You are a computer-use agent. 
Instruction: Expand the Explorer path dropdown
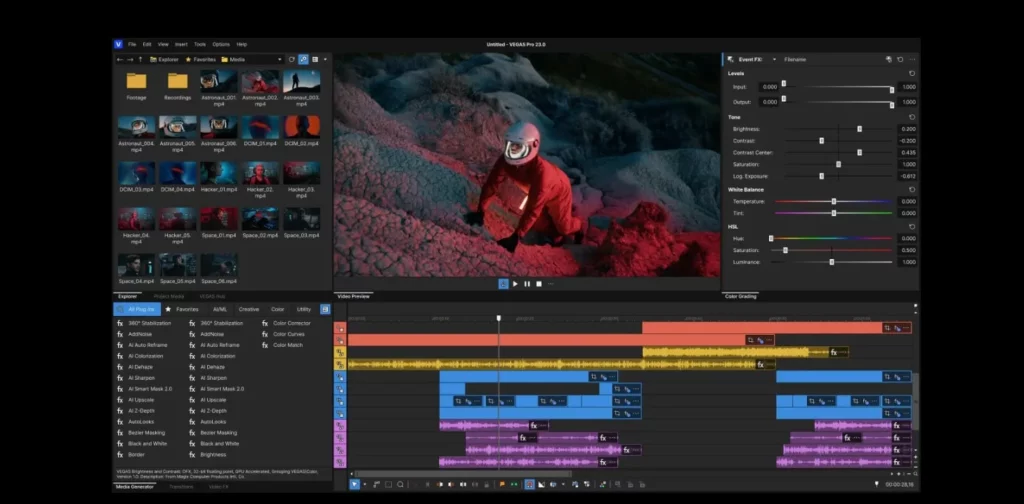click(280, 59)
